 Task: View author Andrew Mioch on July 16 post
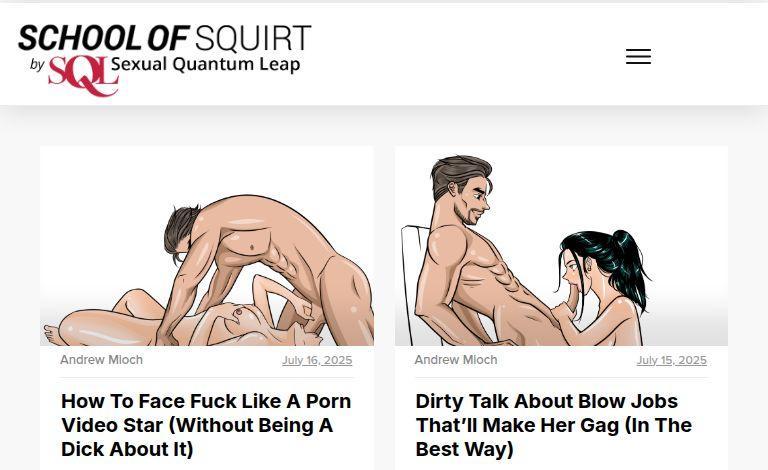(101, 360)
